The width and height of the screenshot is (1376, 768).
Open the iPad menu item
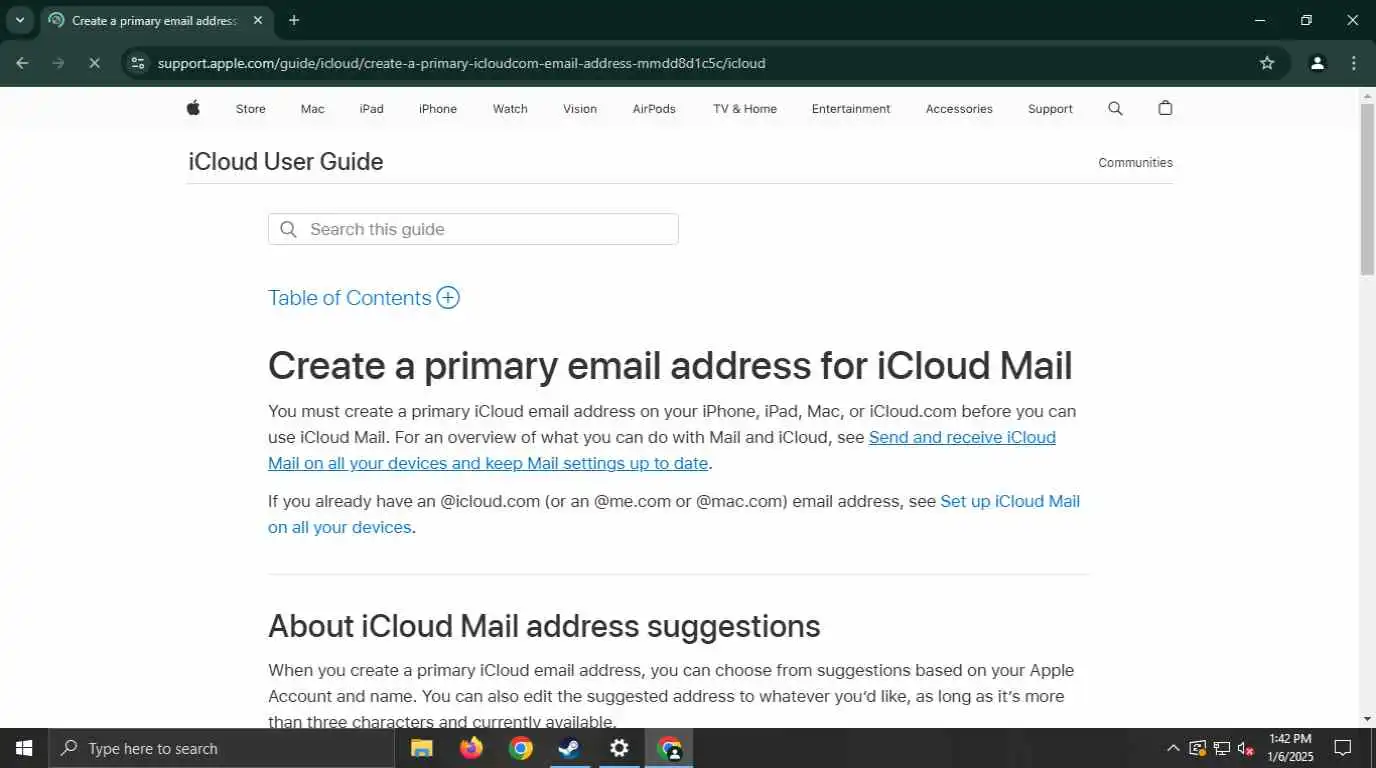pos(372,109)
